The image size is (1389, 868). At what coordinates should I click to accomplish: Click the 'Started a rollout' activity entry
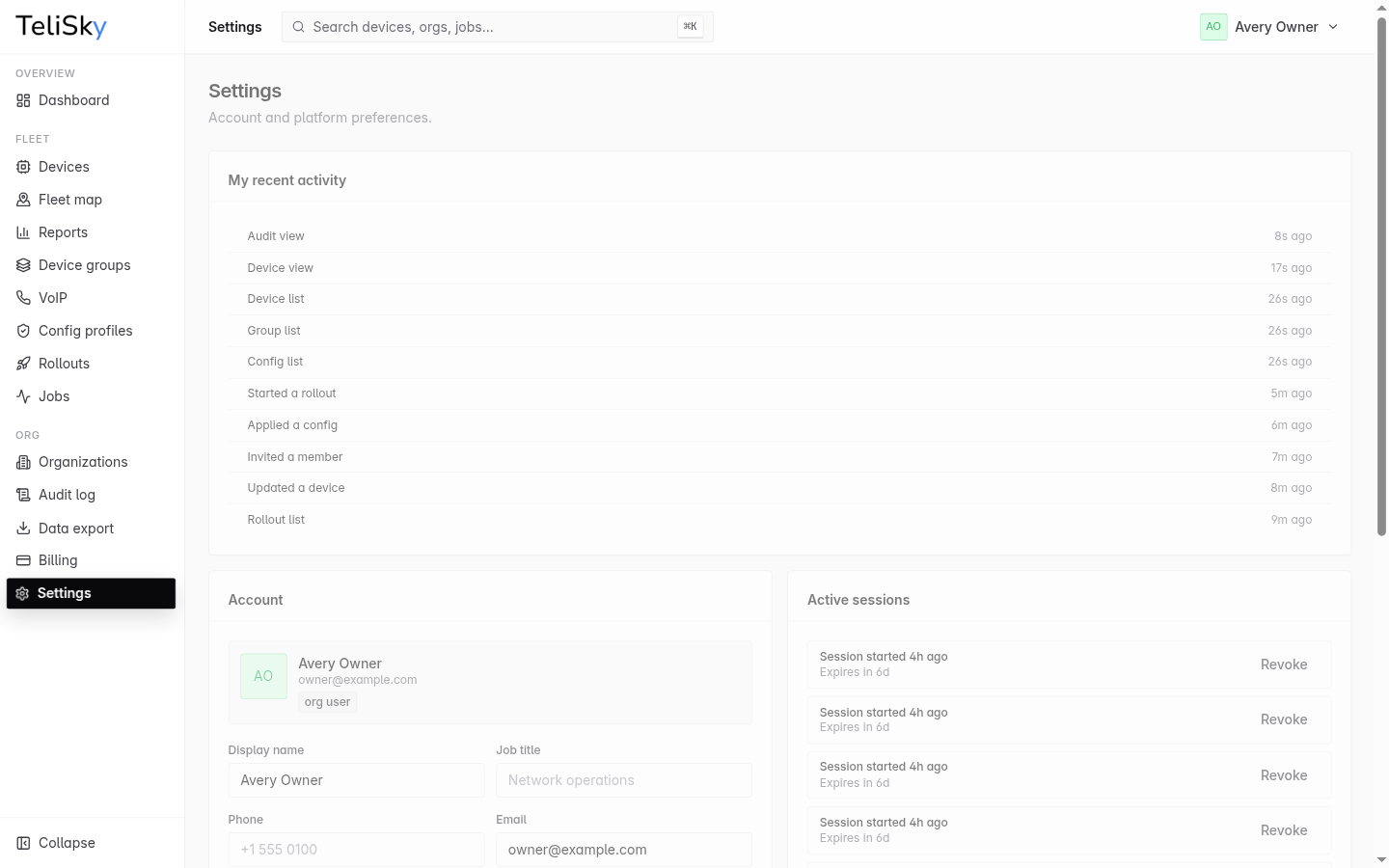pyautogui.click(x=779, y=393)
